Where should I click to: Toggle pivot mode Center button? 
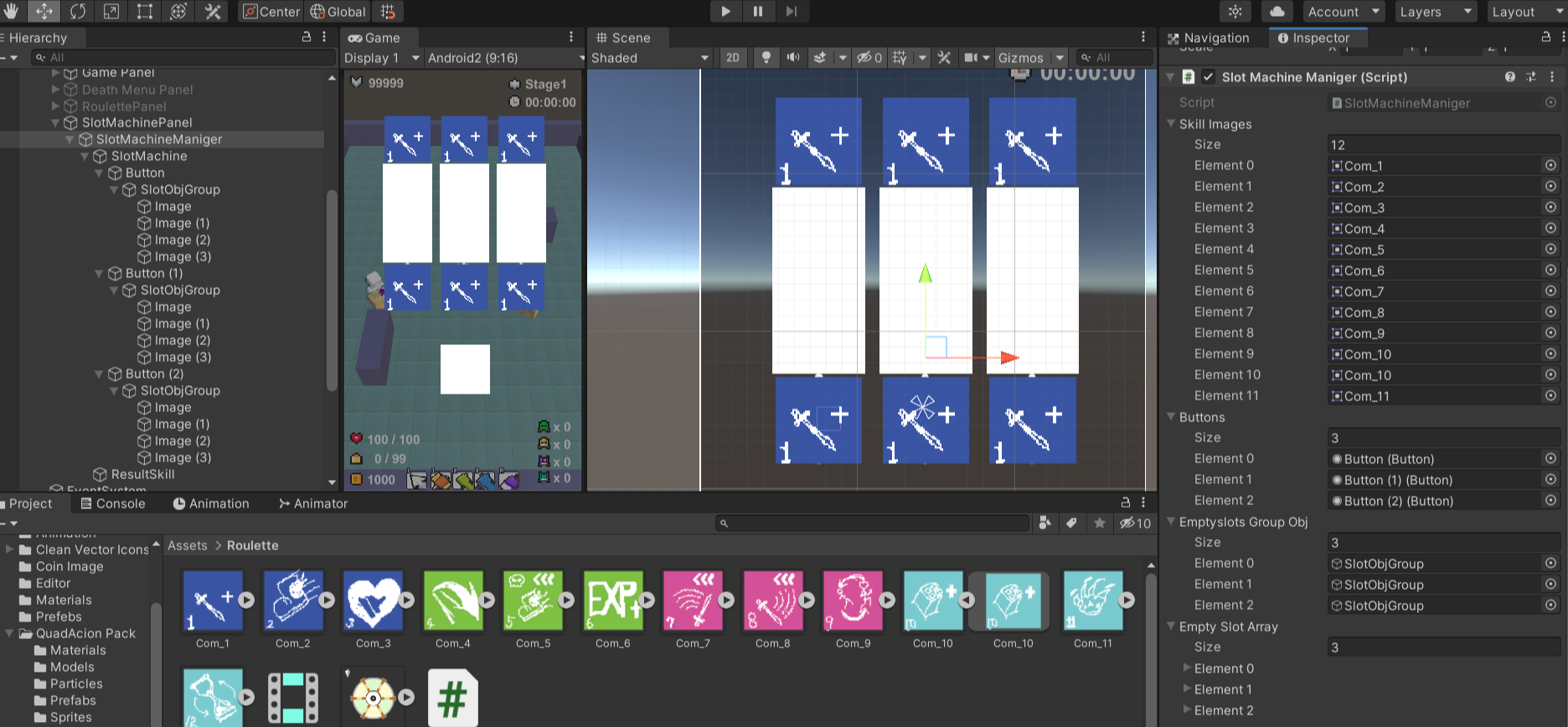click(x=271, y=12)
